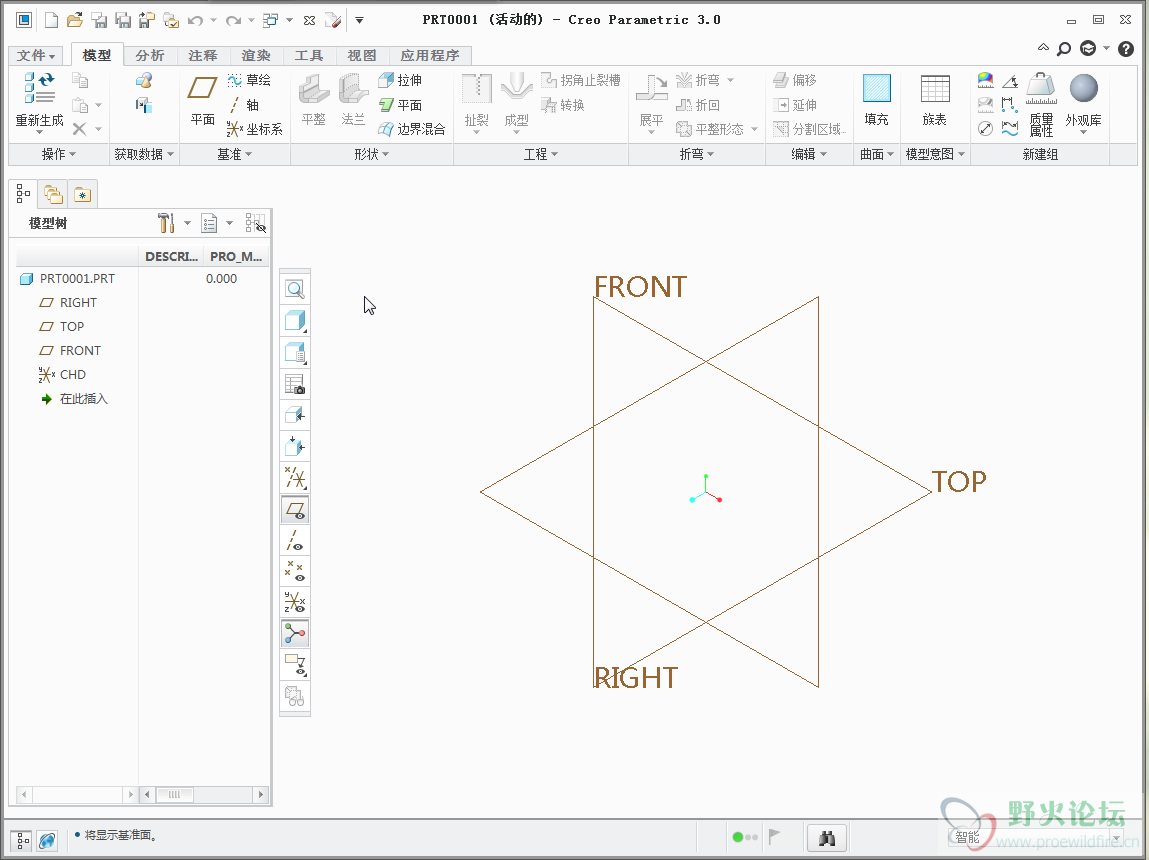Switch to the Annotate (注释) tab
This screenshot has height=860, width=1149.
tap(203, 56)
